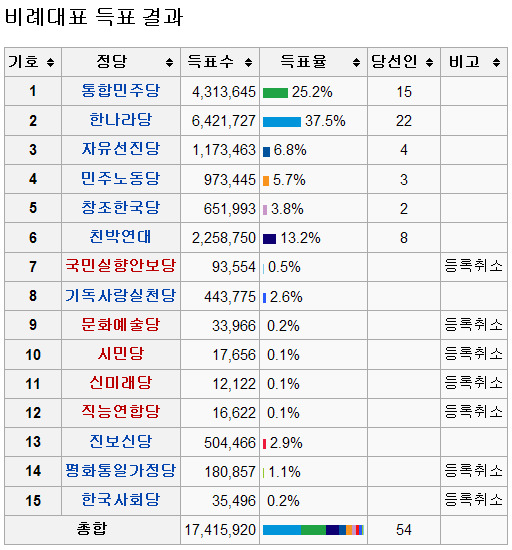Sort table by 기호 column arrows
The image size is (512, 550).
pos(50,62)
